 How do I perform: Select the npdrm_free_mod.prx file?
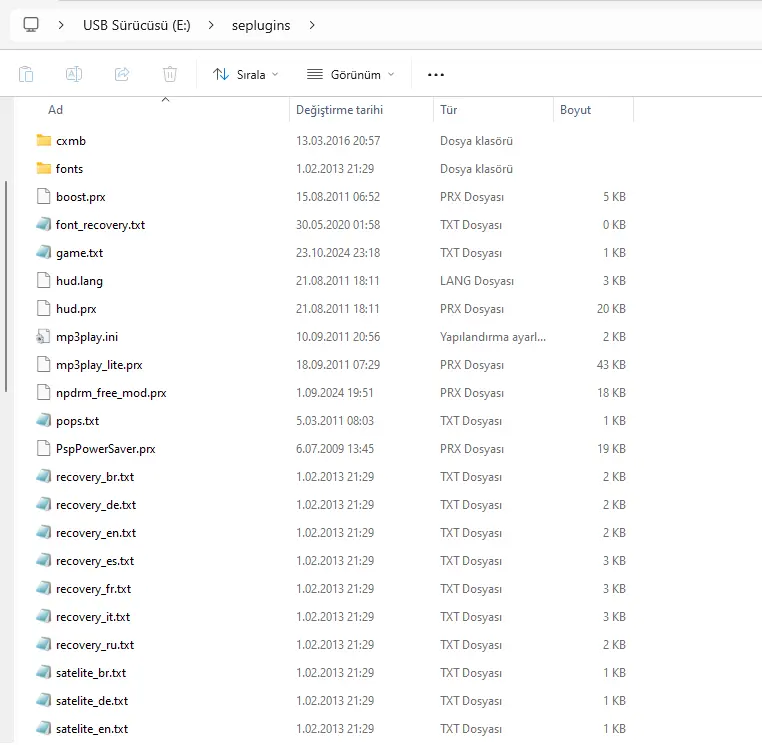pos(111,393)
